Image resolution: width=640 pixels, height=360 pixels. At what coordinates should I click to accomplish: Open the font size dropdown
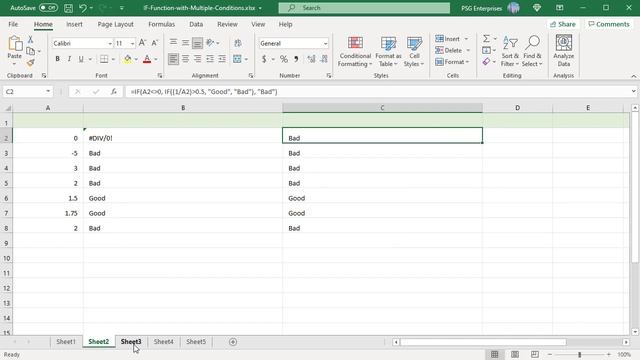(132, 43)
